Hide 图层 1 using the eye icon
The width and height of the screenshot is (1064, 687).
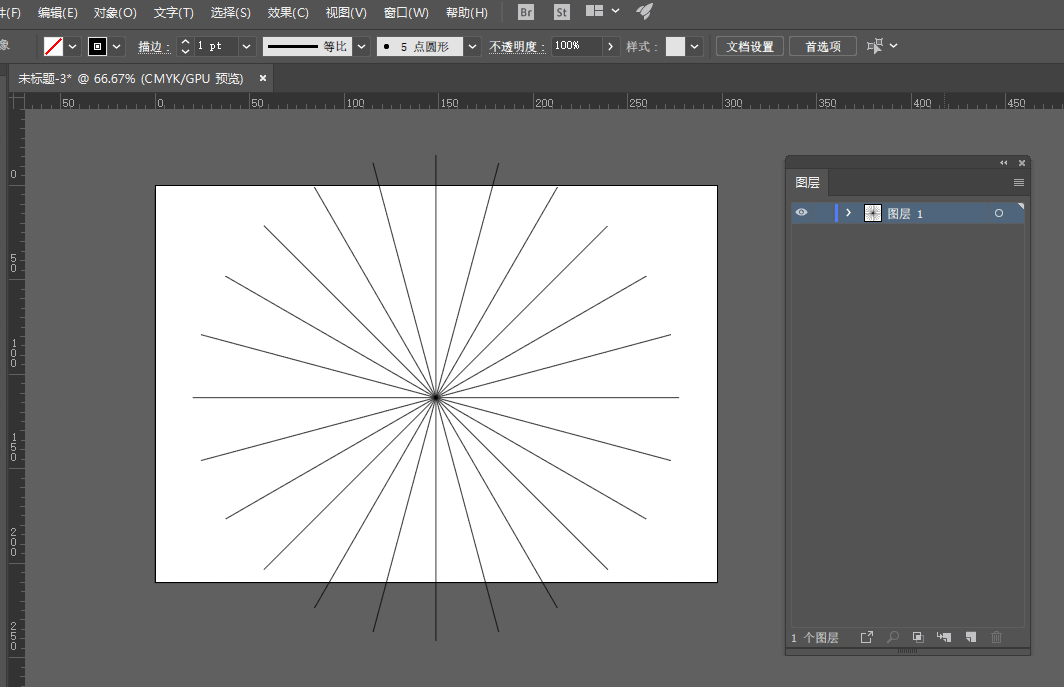coord(801,212)
